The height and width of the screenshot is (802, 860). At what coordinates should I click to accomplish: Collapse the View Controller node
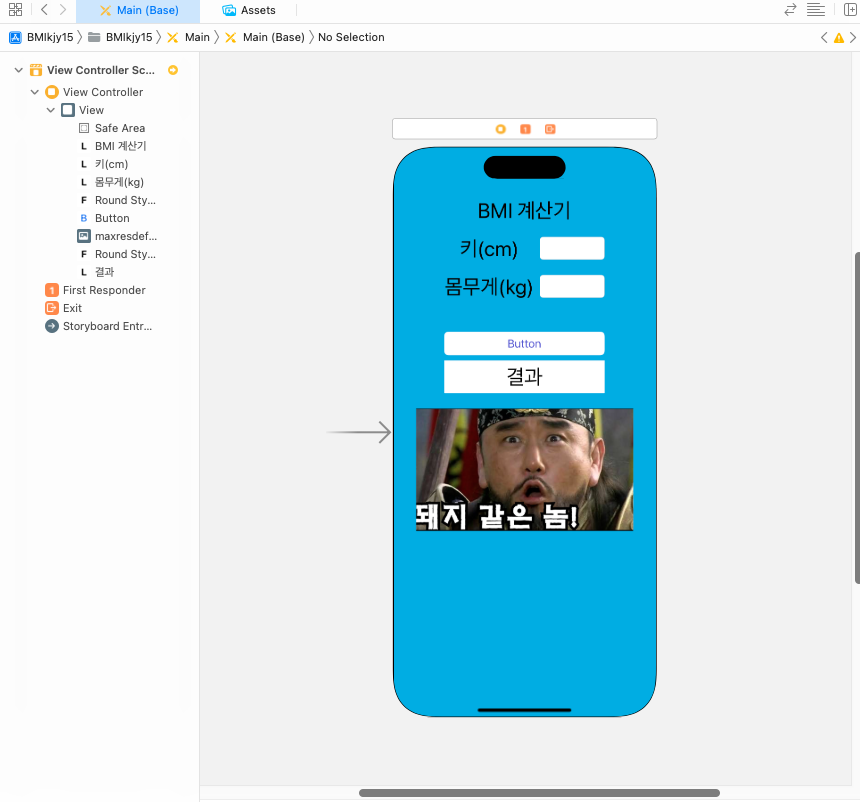tap(35, 92)
